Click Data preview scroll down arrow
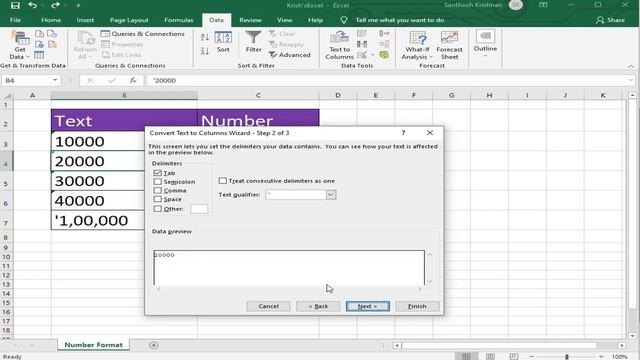 click(x=429, y=281)
